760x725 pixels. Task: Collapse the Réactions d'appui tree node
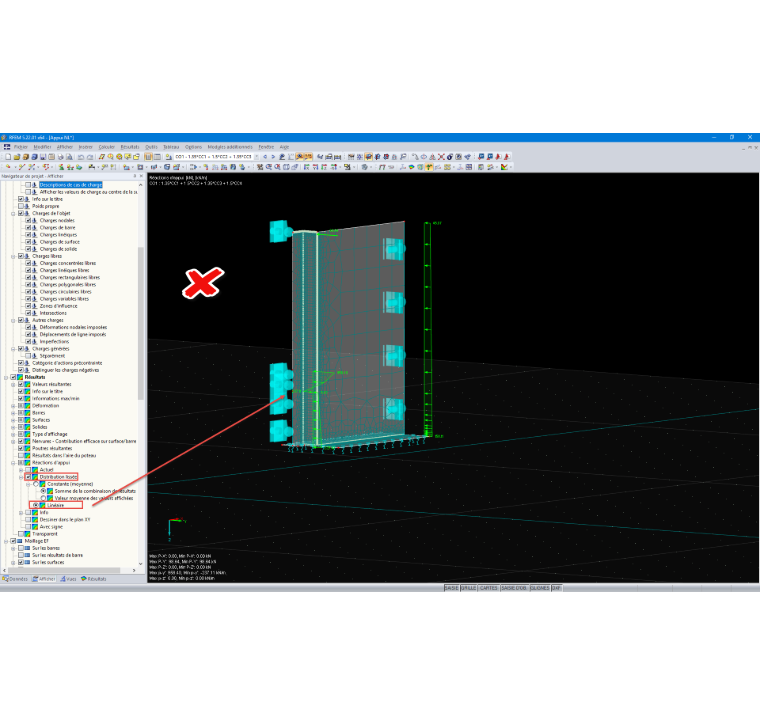click(x=14, y=463)
